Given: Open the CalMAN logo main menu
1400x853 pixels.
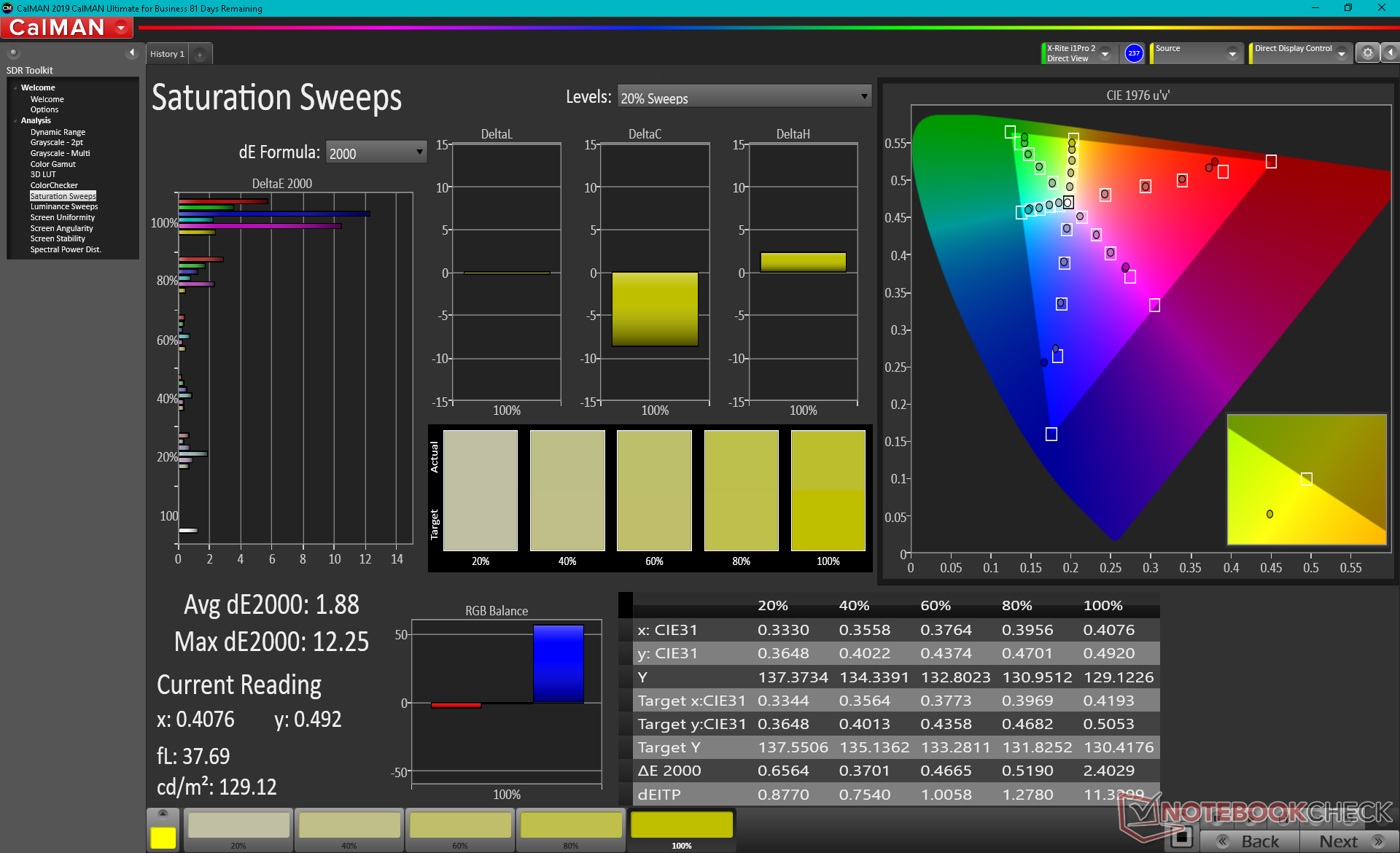Looking at the screenshot, I should 67,28.
